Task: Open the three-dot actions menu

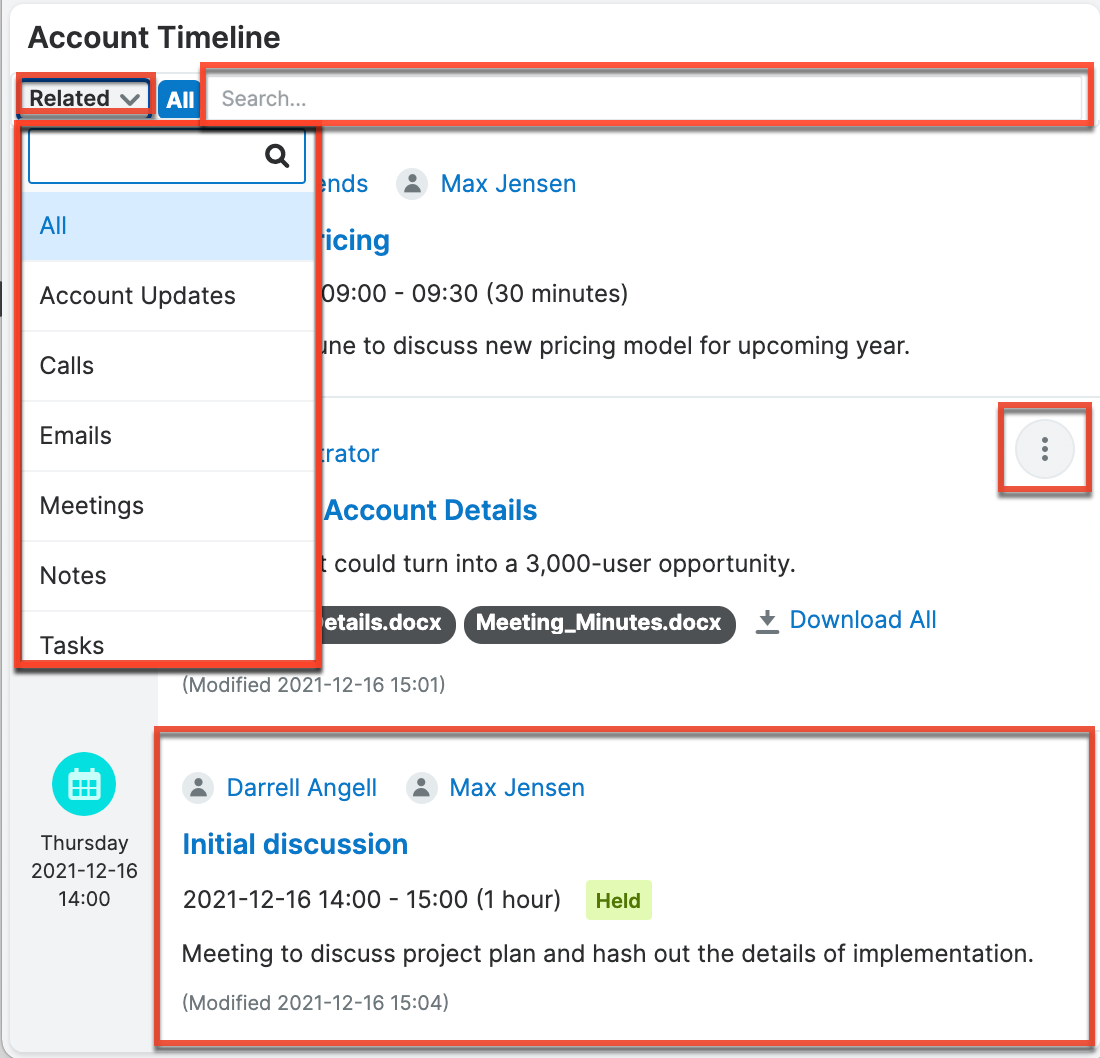Action: [1044, 449]
